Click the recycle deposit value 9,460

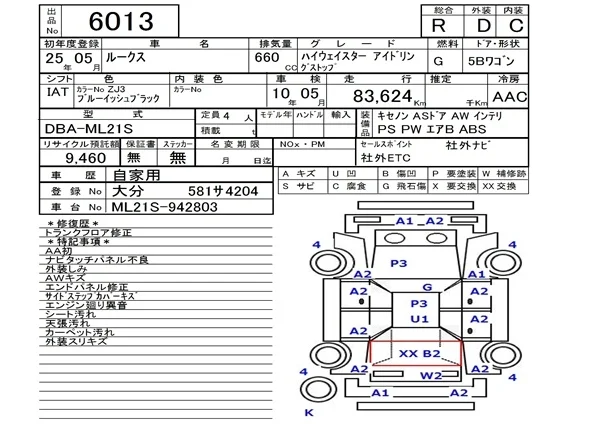pos(85,158)
